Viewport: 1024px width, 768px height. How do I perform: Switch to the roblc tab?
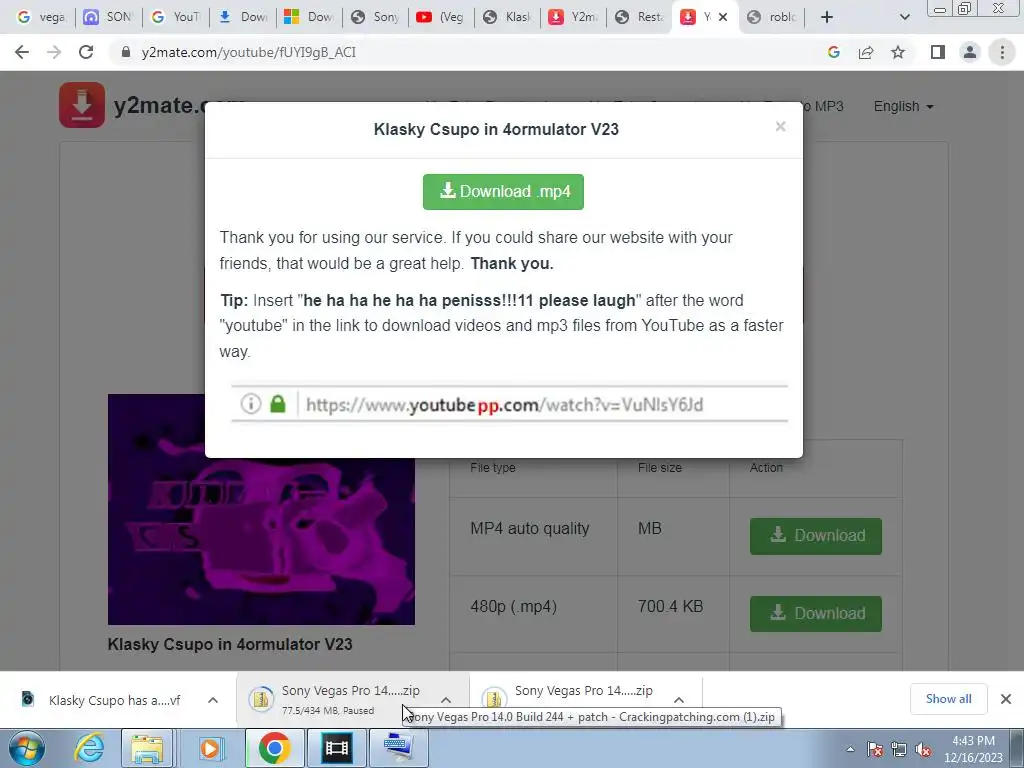pyautogui.click(x=773, y=17)
